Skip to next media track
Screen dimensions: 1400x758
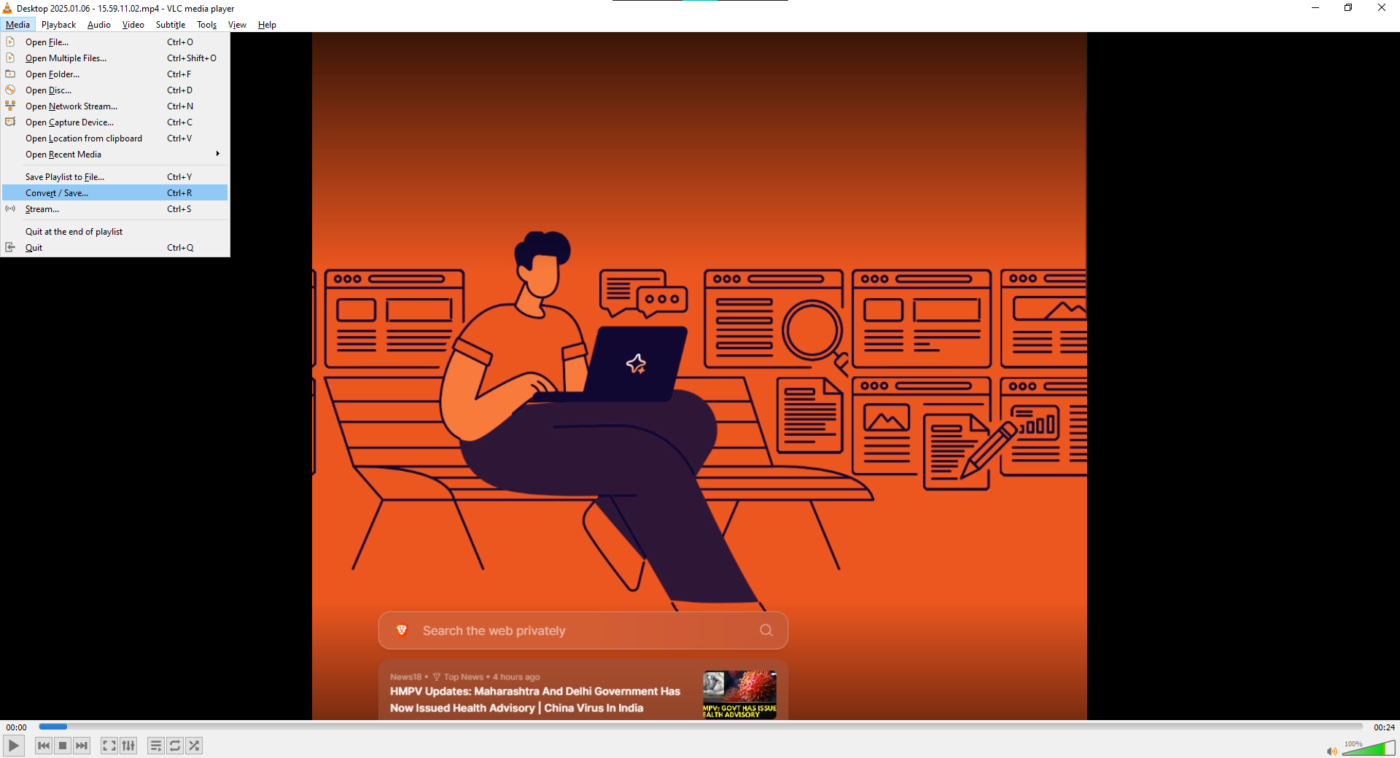tap(82, 746)
